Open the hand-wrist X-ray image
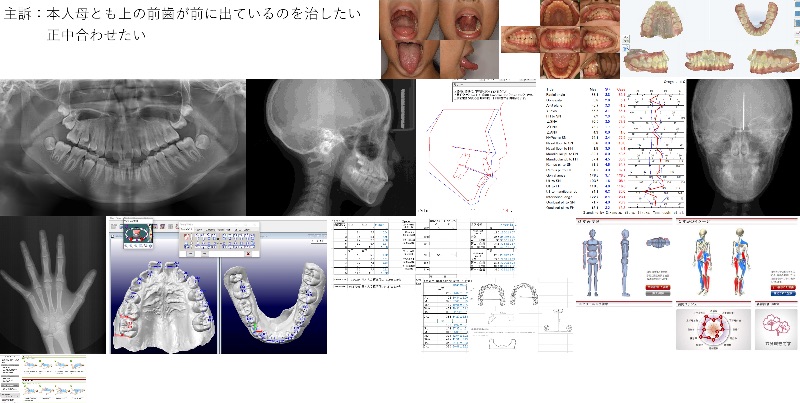The height and width of the screenshot is (403, 800). (x=52, y=285)
